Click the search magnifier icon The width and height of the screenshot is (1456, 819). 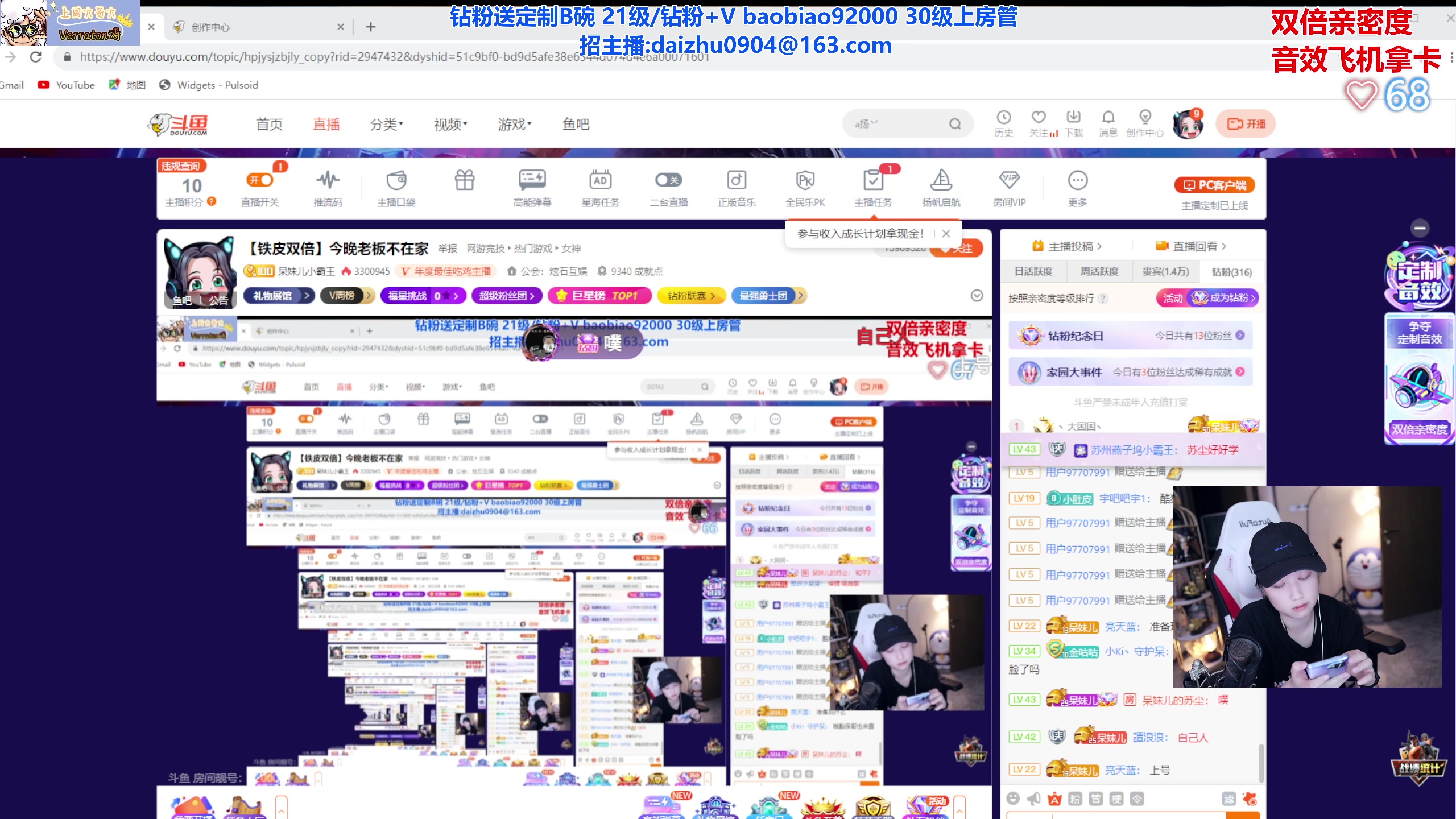[x=955, y=124]
